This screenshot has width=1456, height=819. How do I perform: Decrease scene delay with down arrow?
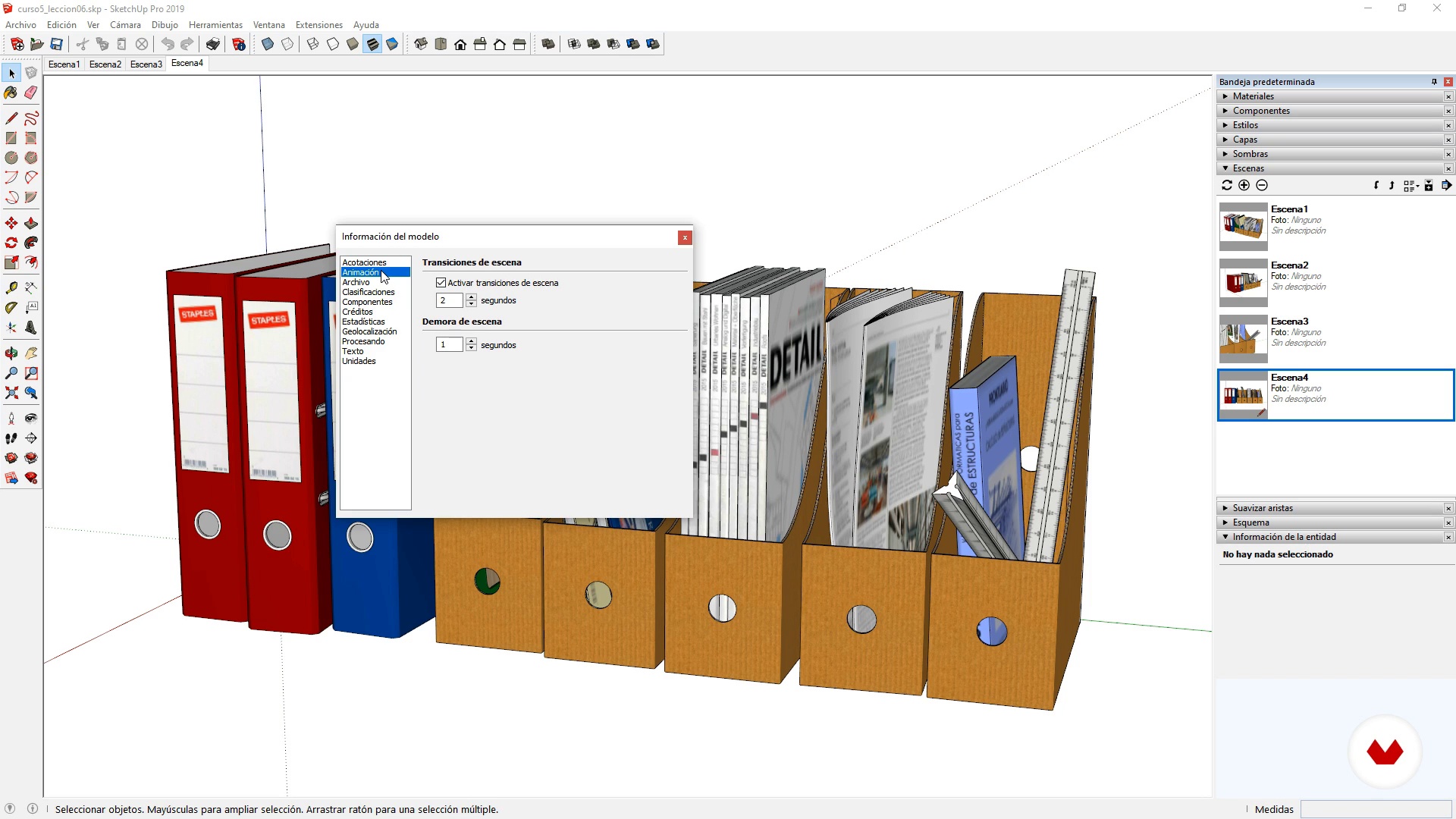click(x=472, y=348)
